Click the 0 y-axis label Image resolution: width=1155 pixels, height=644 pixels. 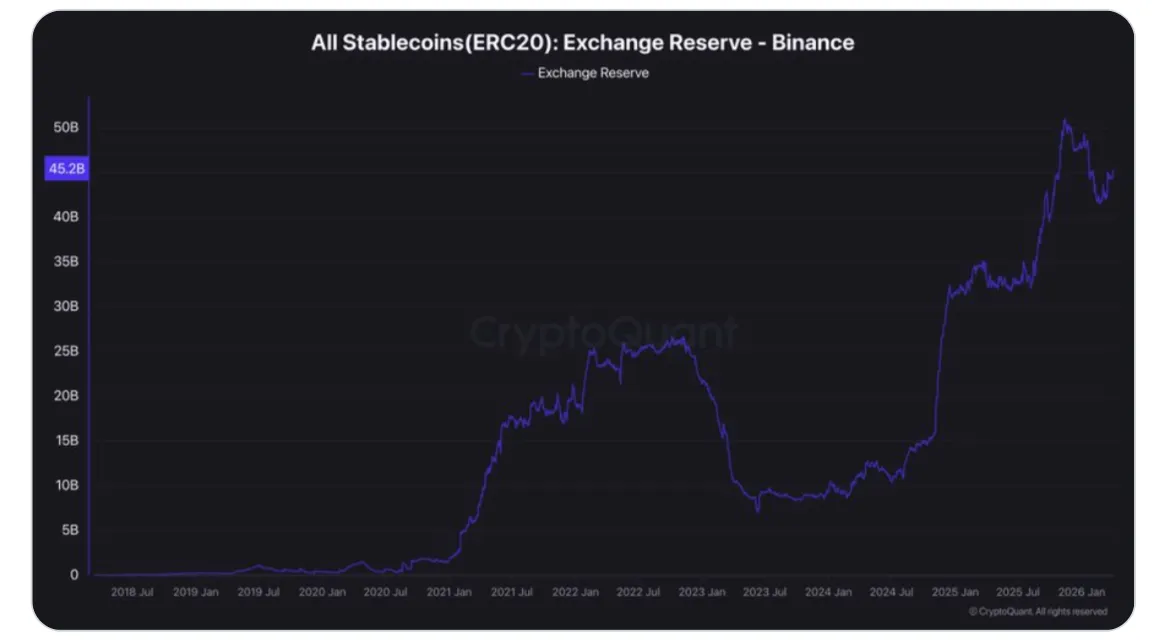point(74,575)
